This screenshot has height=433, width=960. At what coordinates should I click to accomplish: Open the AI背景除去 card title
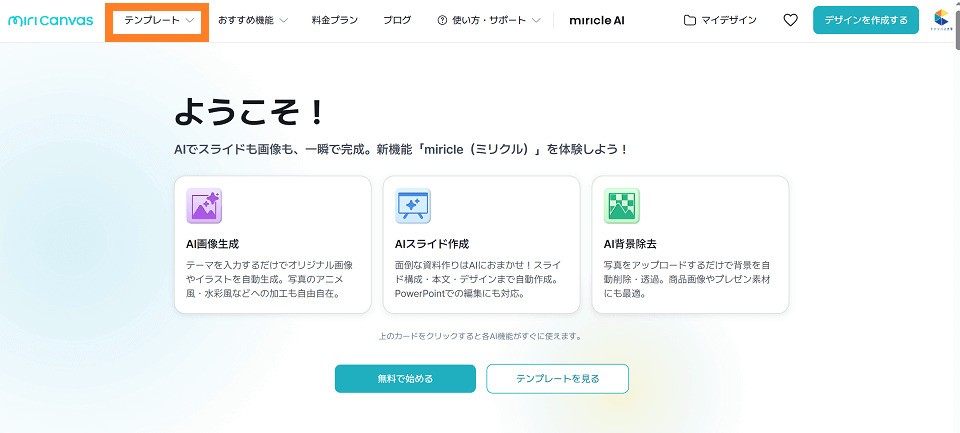[x=630, y=243]
